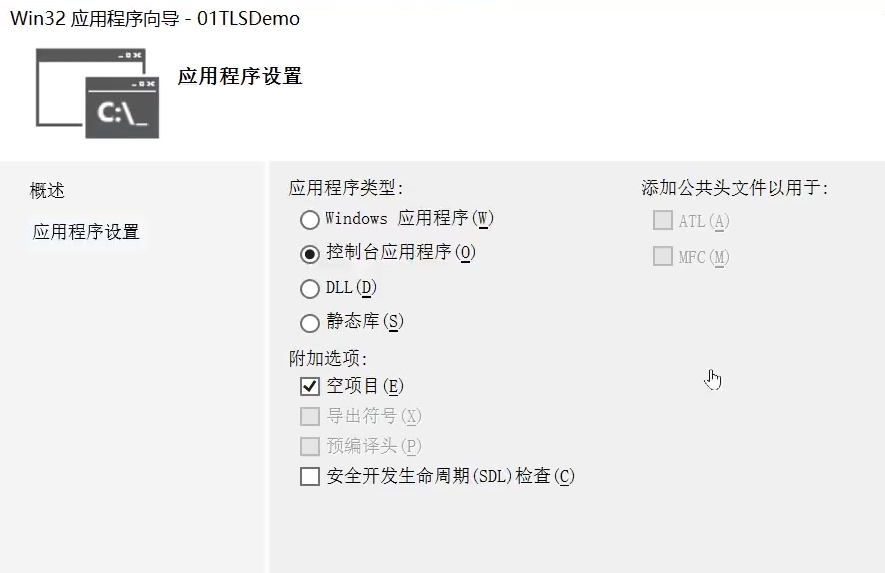
Task: Pick the 静态库 radio option
Action: 310,322
